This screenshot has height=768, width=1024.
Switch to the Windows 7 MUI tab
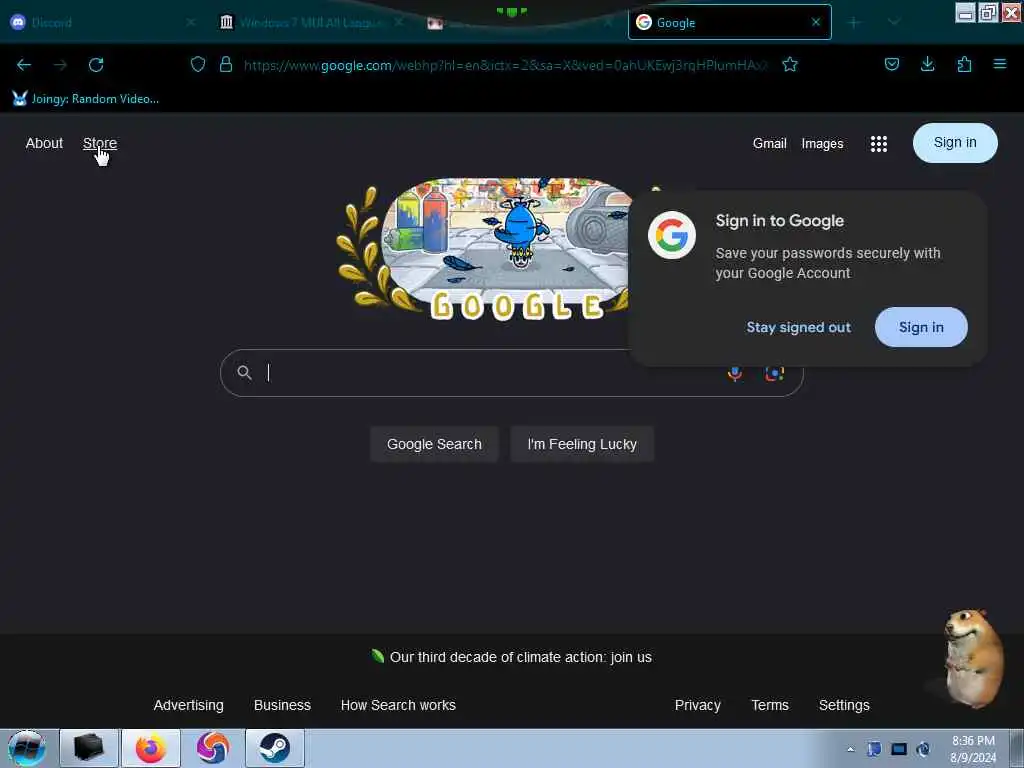click(x=310, y=22)
